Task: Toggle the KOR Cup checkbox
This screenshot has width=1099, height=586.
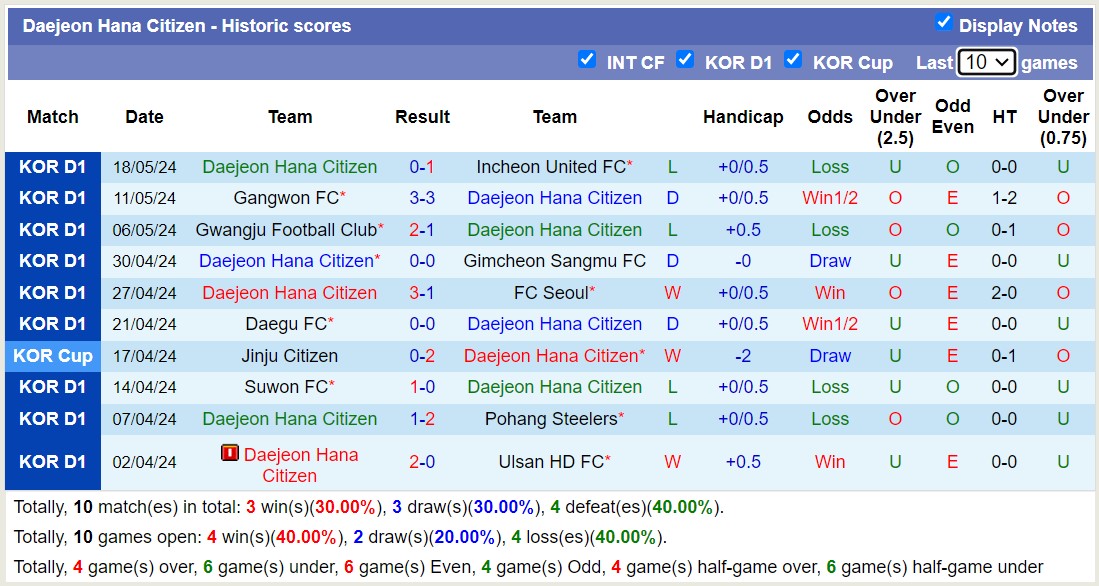Action: tap(794, 60)
